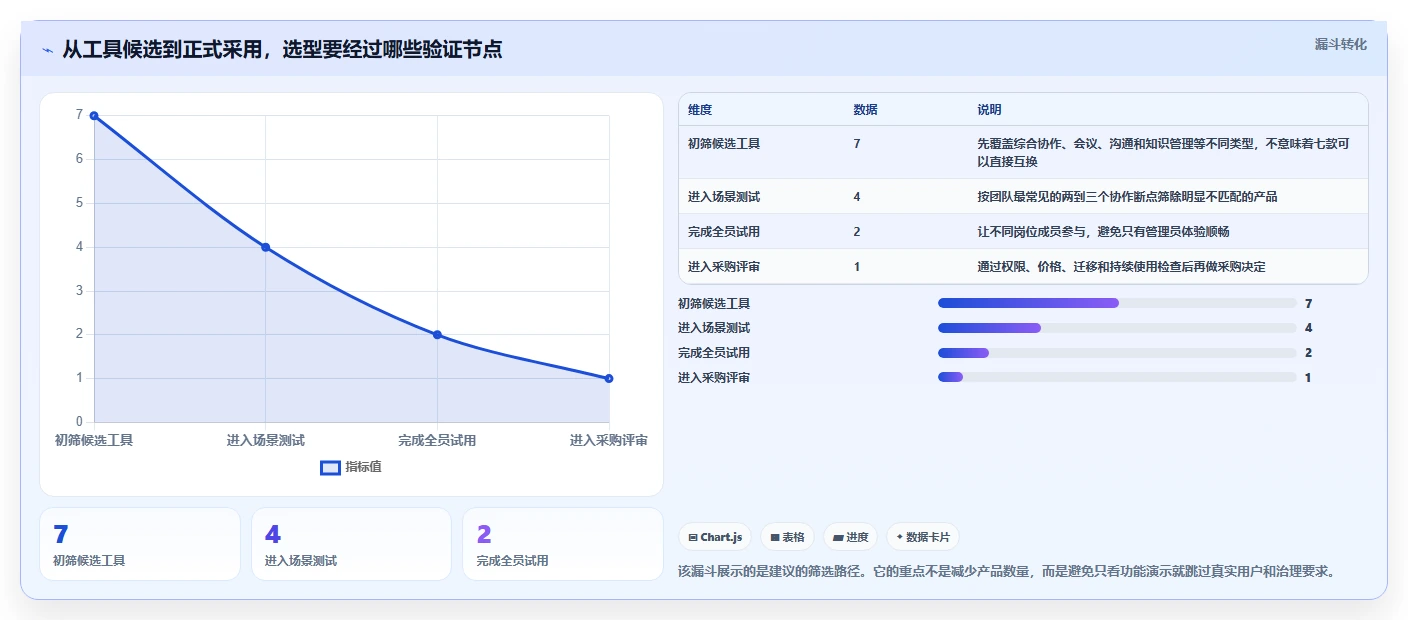Click the 漏斗转化 label in header

[x=1340, y=44]
